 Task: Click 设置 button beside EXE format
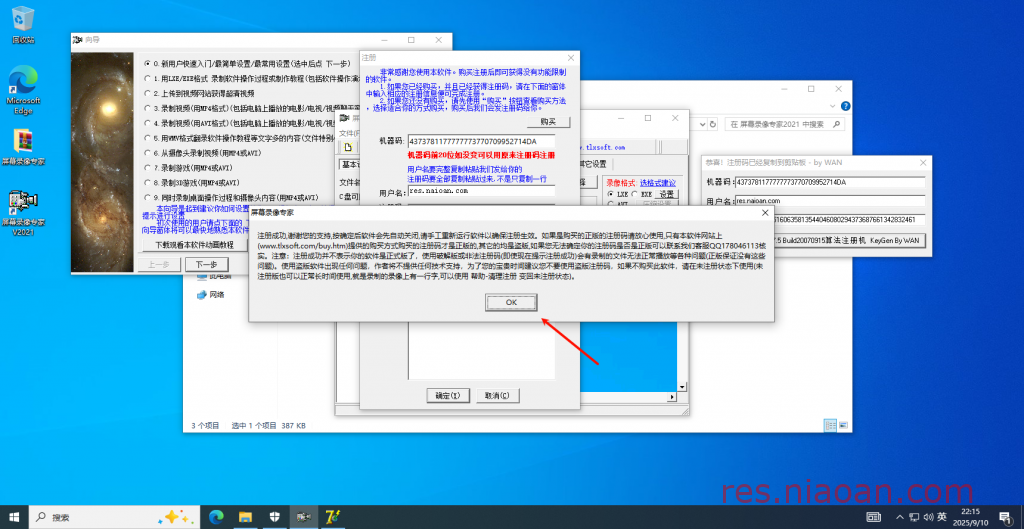point(666,195)
